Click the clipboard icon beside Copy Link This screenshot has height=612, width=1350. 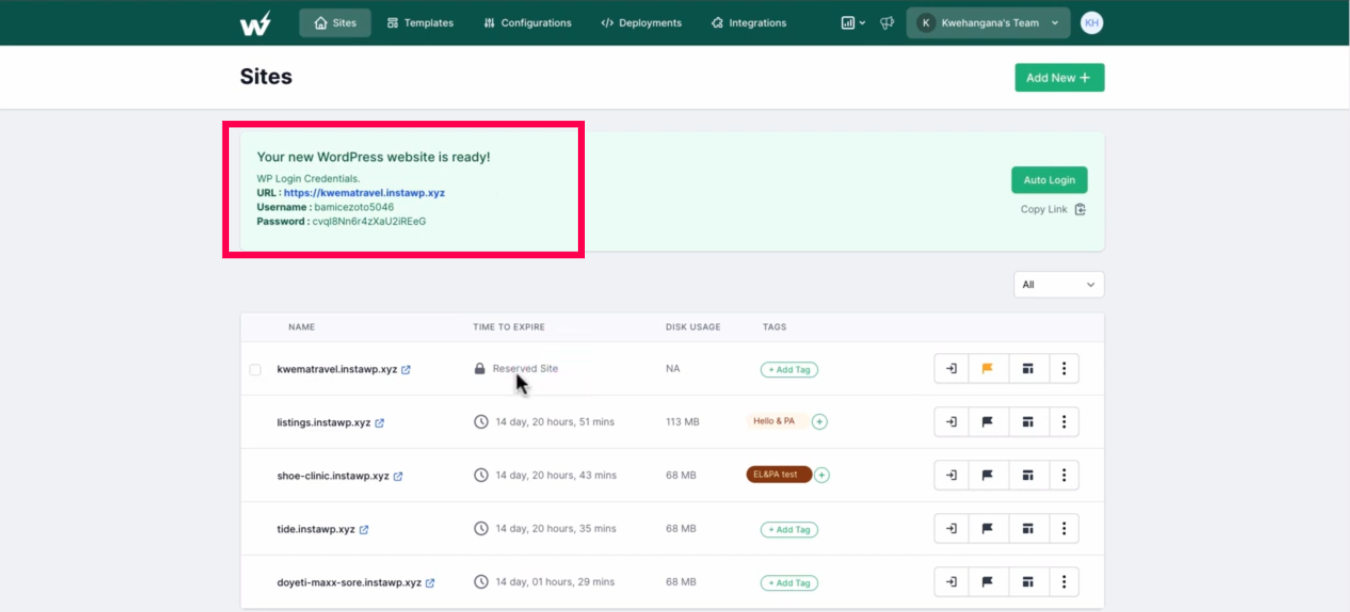pyautogui.click(x=1080, y=210)
